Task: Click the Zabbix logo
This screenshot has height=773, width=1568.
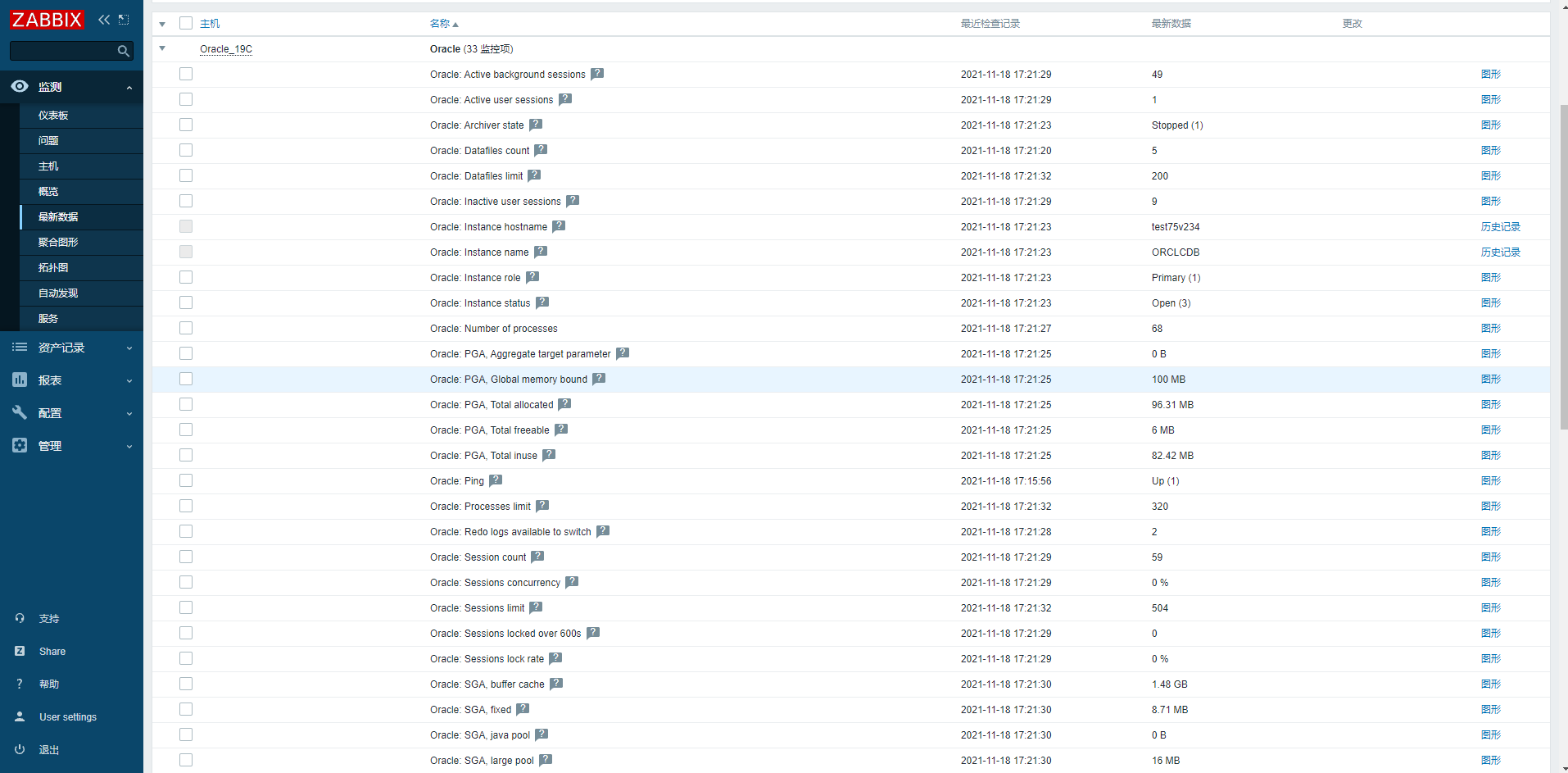Action: click(47, 19)
